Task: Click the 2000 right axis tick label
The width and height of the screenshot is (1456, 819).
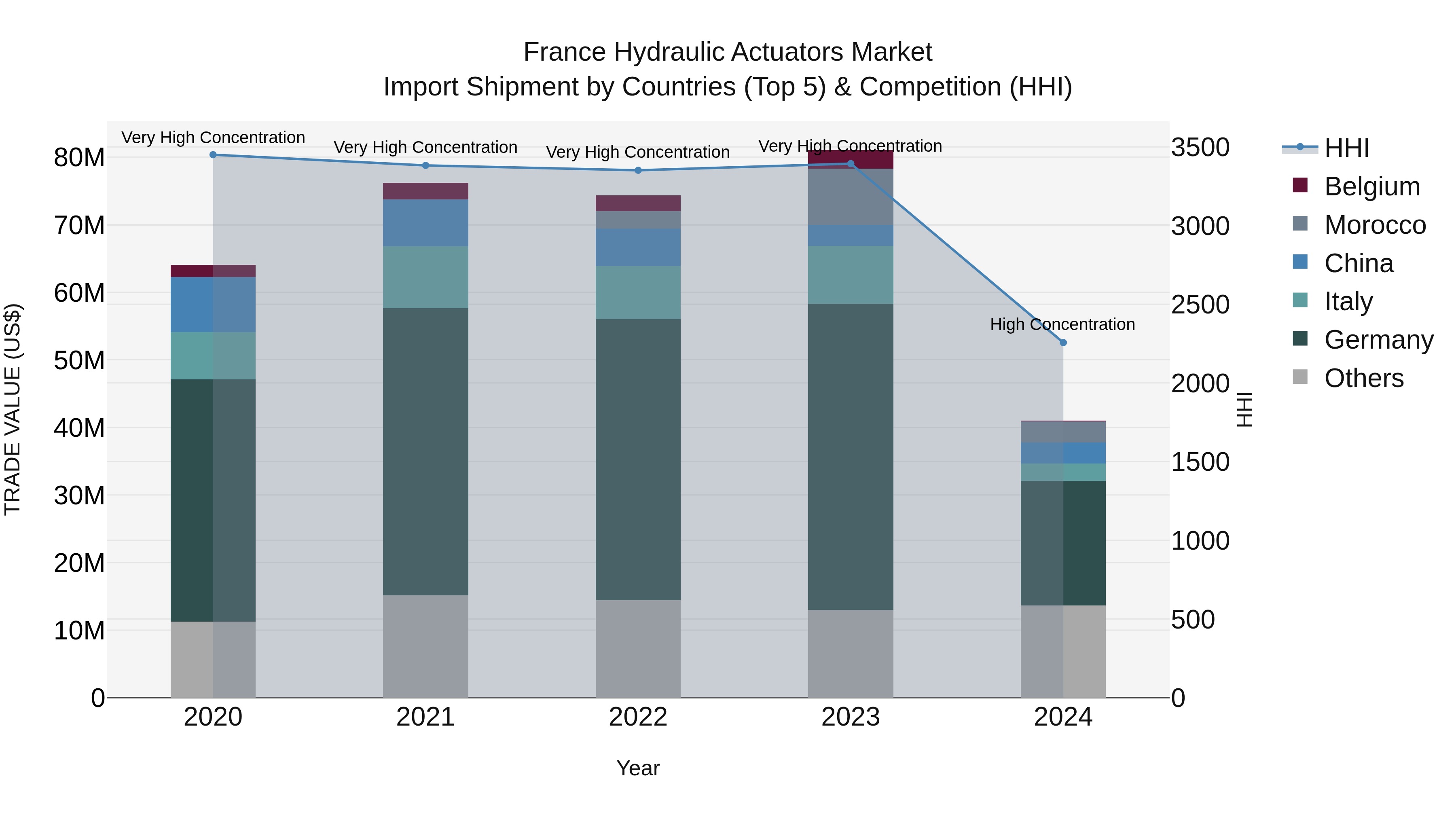Action: pos(1200,384)
